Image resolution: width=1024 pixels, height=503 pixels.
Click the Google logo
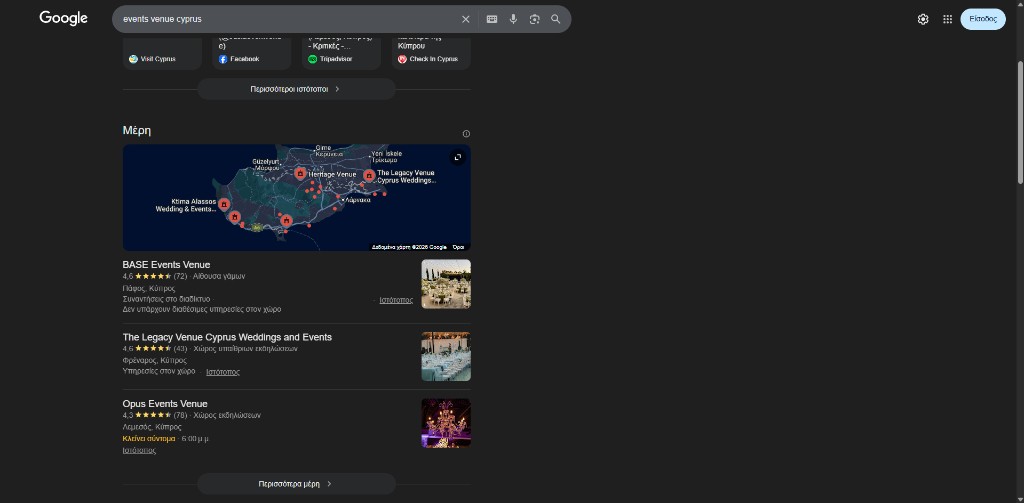(63, 18)
